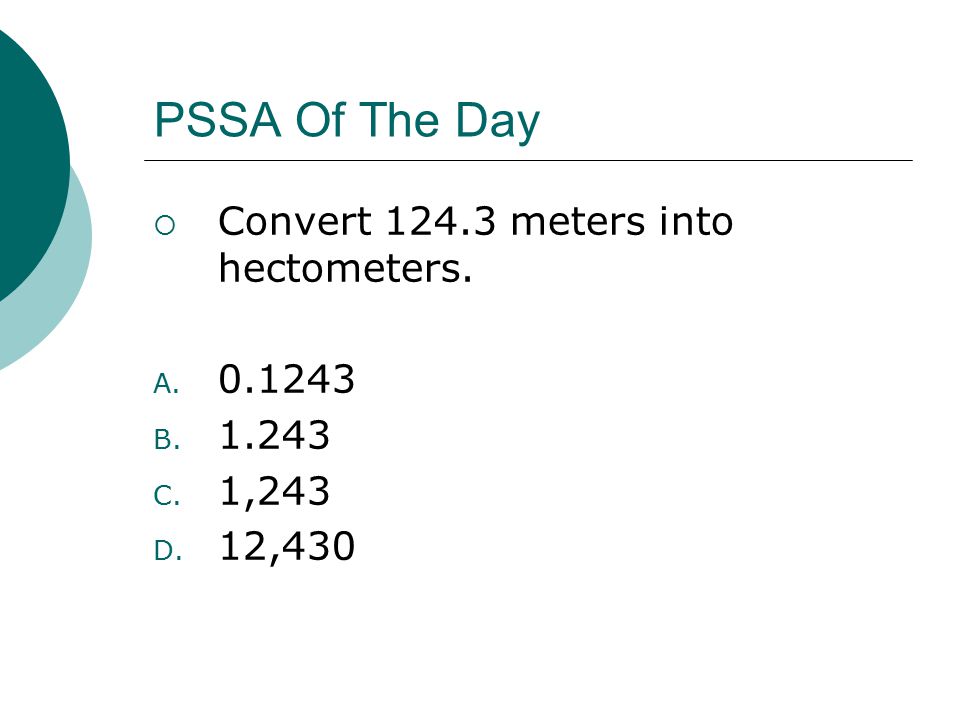Click the word 'Convert' in the question
The width and height of the screenshot is (960, 720).
tap(295, 221)
